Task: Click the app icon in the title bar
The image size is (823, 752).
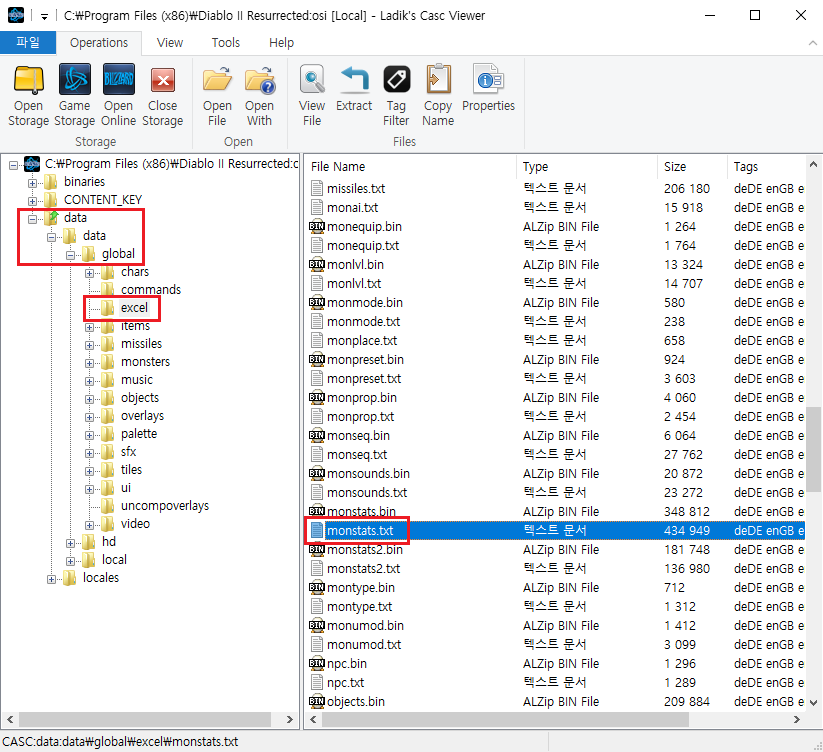Action: 16,15
